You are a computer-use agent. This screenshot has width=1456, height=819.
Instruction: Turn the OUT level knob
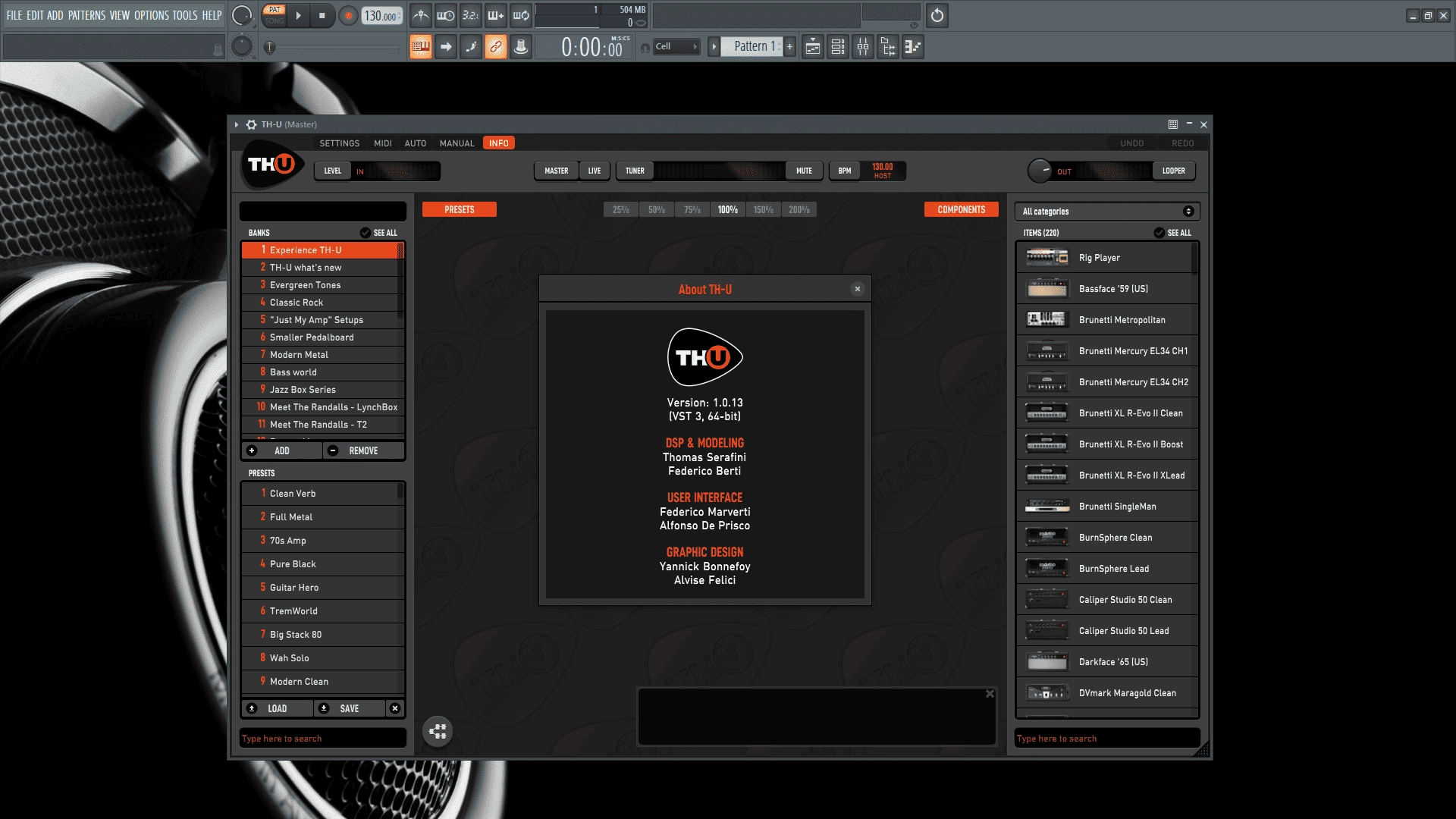point(1040,171)
